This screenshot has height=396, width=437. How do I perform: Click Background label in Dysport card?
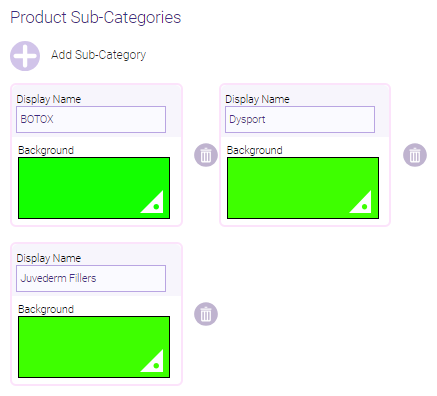pyautogui.click(x=255, y=150)
